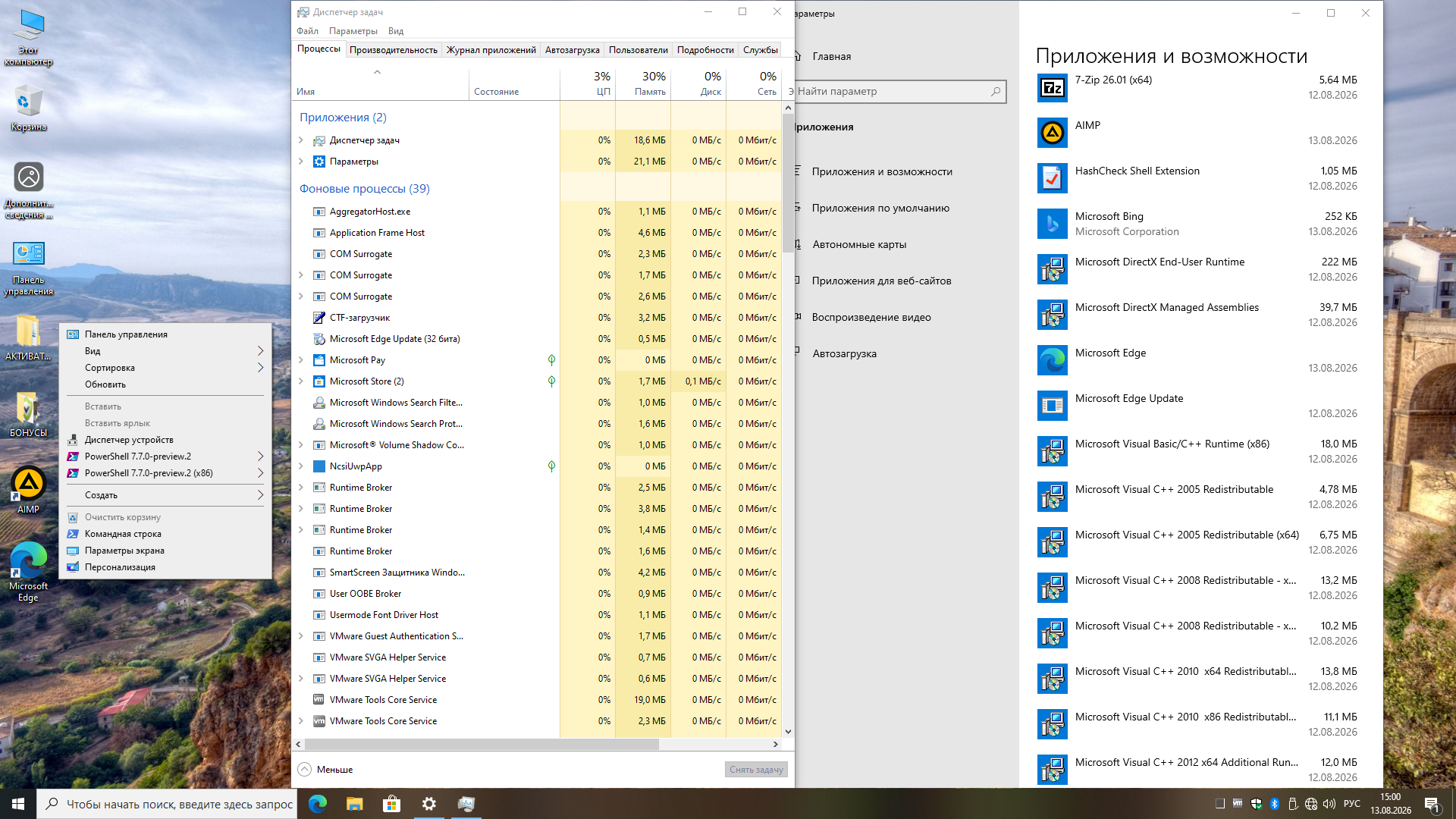Open the Создать submenu

click(x=165, y=495)
